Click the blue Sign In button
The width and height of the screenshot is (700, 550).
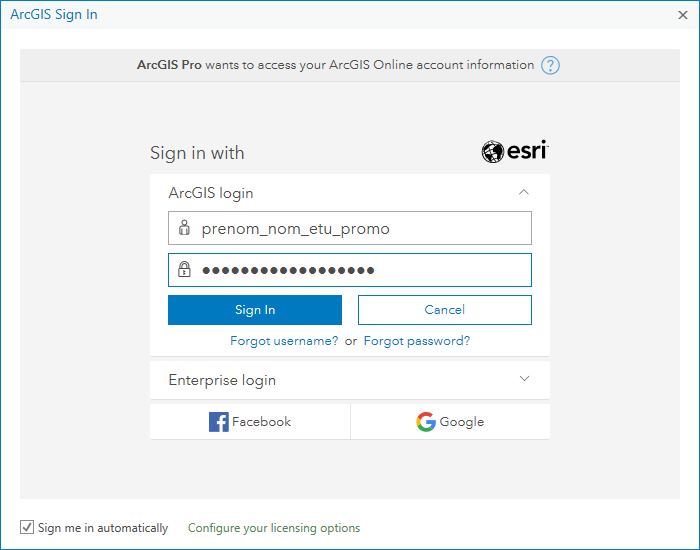pos(255,310)
